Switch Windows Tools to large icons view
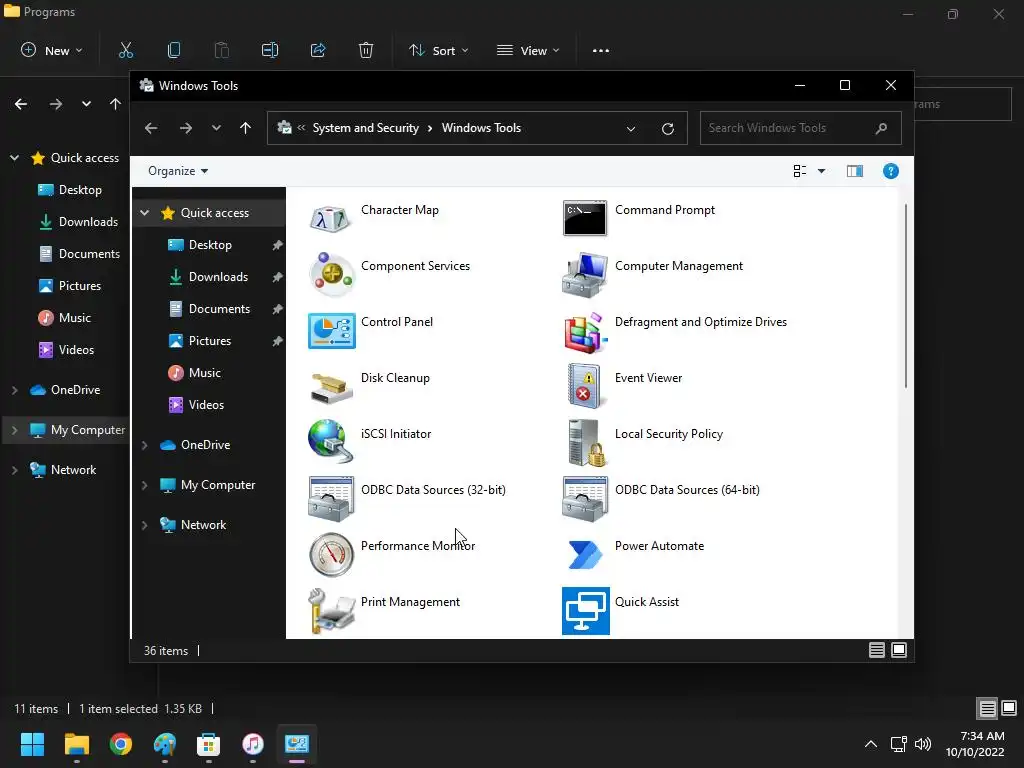 point(899,650)
